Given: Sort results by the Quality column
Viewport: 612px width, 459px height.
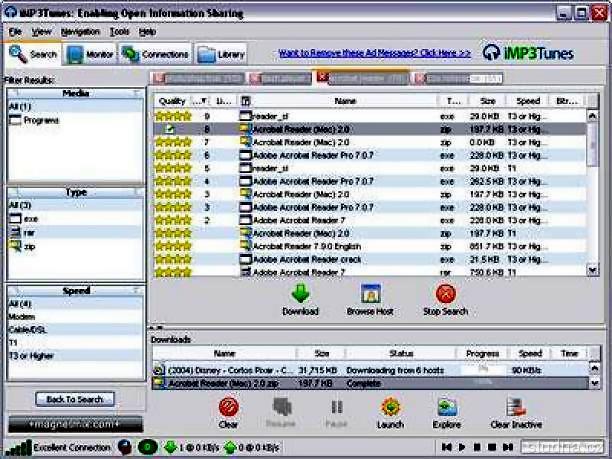Looking at the screenshot, I should (x=171, y=101).
